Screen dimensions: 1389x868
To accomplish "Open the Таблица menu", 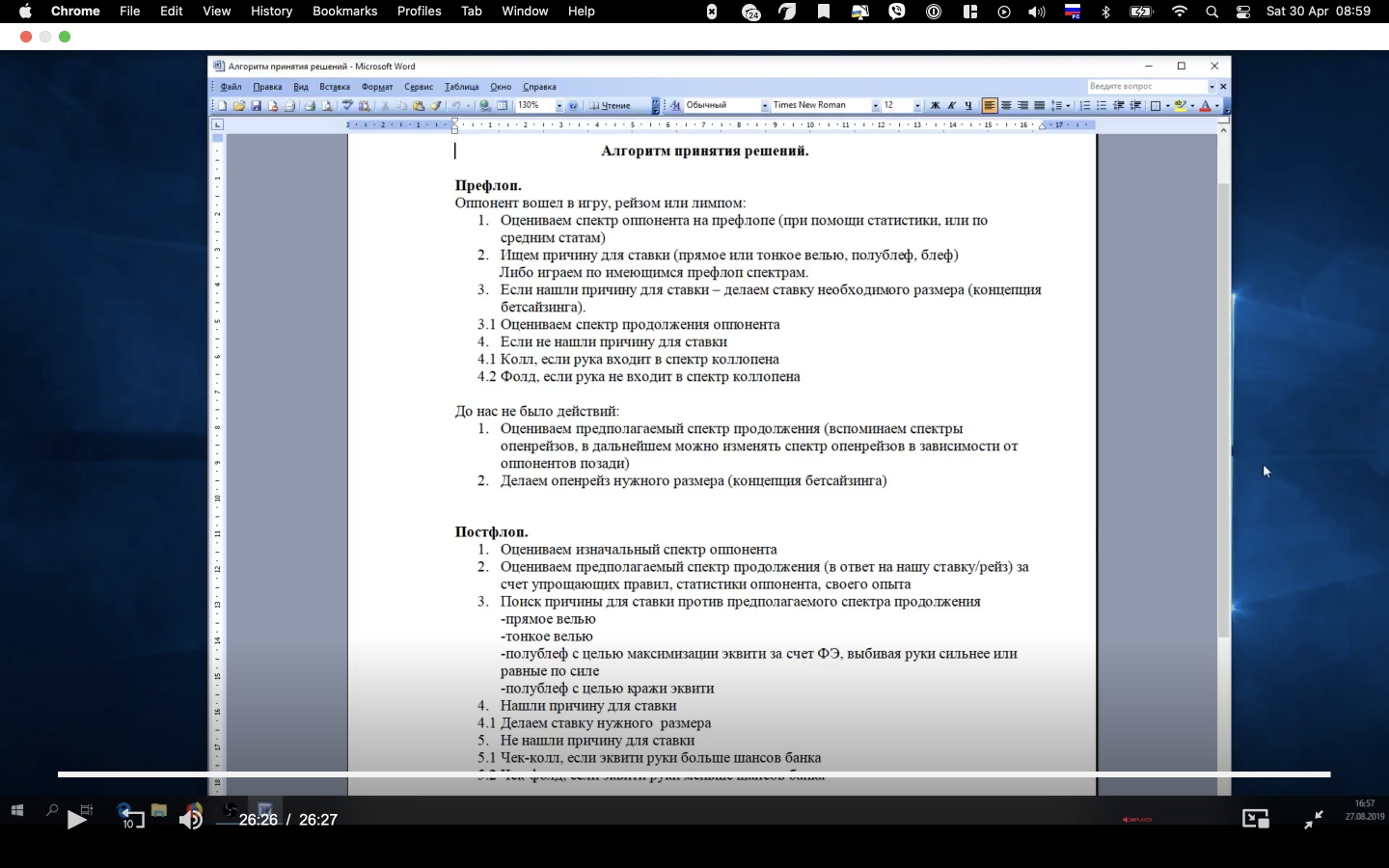I will (x=462, y=87).
